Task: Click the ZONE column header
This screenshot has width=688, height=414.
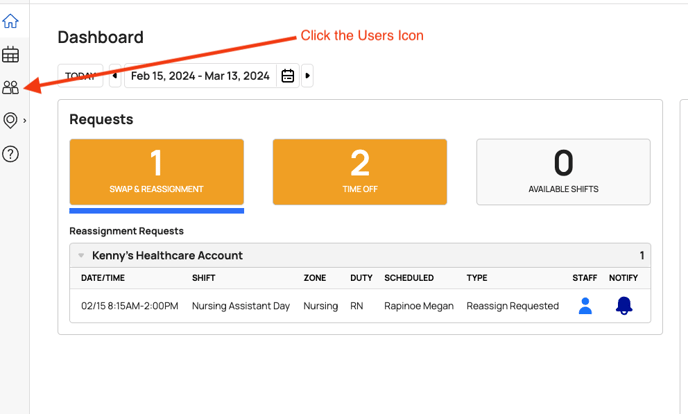Action: (315, 278)
